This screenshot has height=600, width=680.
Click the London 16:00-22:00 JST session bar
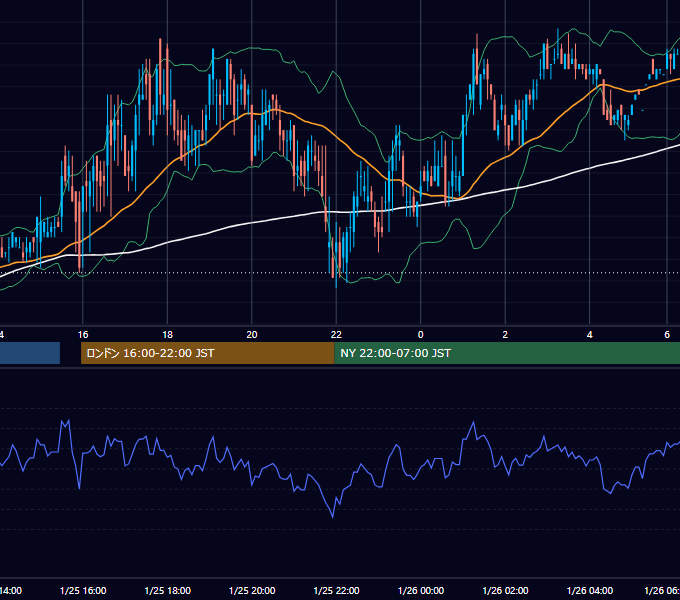coord(208,353)
